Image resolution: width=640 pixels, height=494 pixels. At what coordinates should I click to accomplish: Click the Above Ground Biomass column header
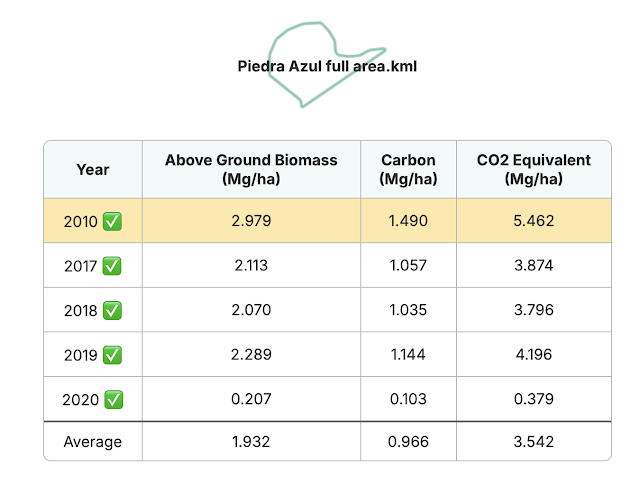251,169
